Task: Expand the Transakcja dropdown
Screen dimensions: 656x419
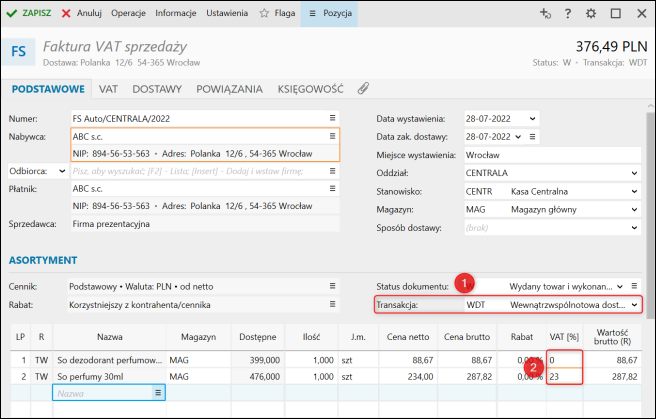Action: 634,305
